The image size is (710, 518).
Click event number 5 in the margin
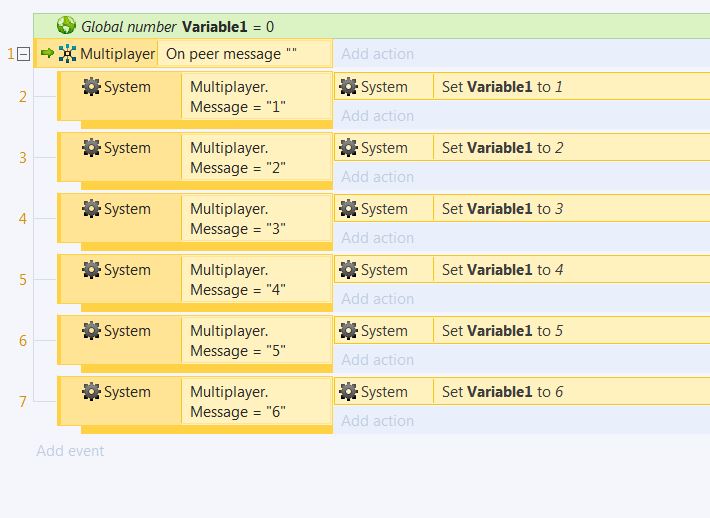(x=23, y=280)
